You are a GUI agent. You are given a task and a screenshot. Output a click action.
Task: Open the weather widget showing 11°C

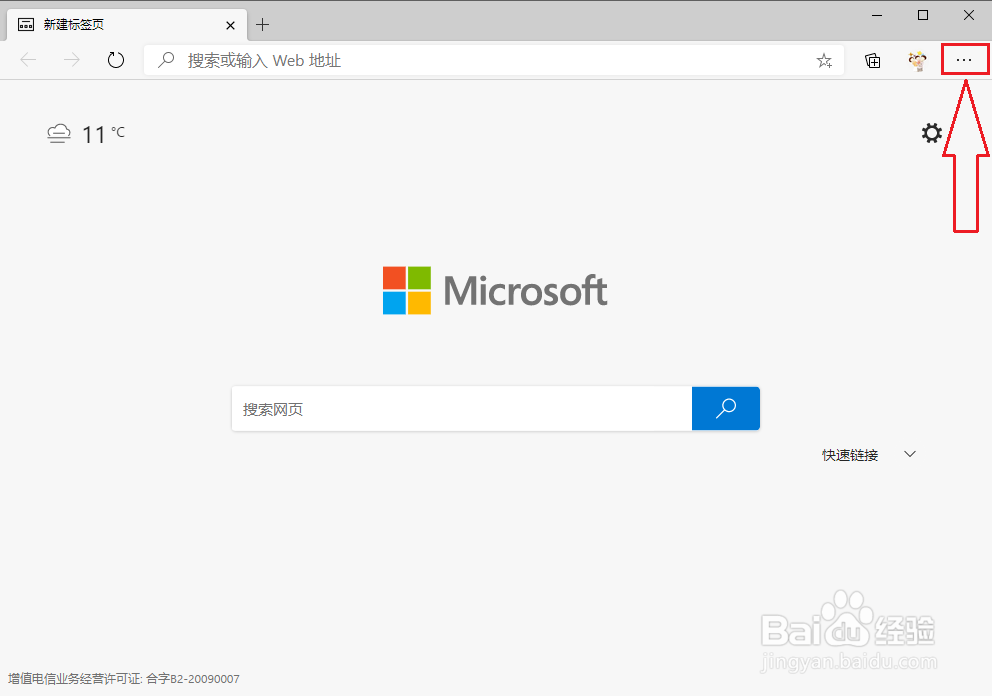[86, 134]
